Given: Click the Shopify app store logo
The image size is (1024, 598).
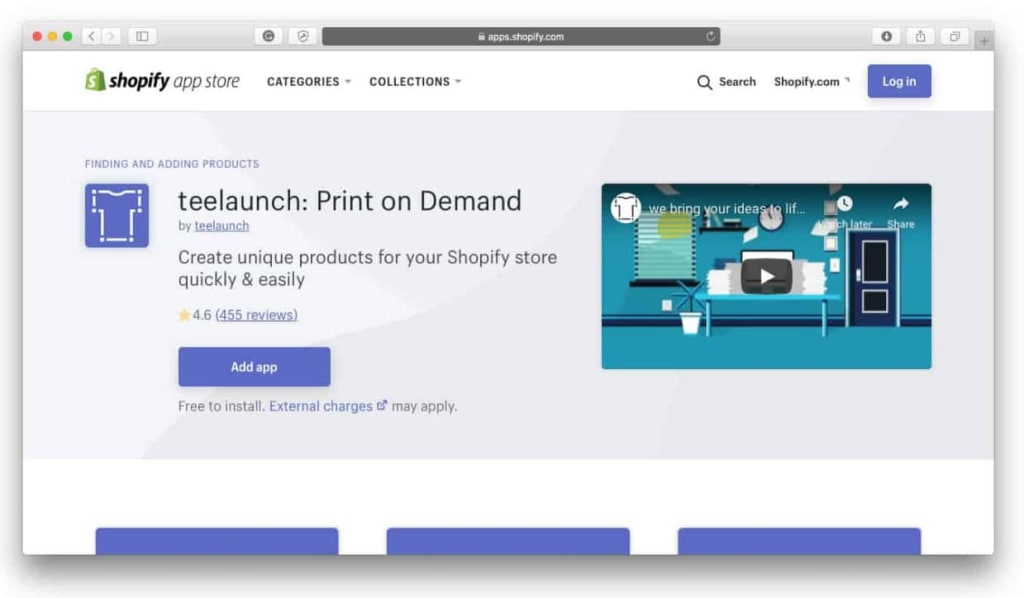Looking at the screenshot, I should 162,81.
